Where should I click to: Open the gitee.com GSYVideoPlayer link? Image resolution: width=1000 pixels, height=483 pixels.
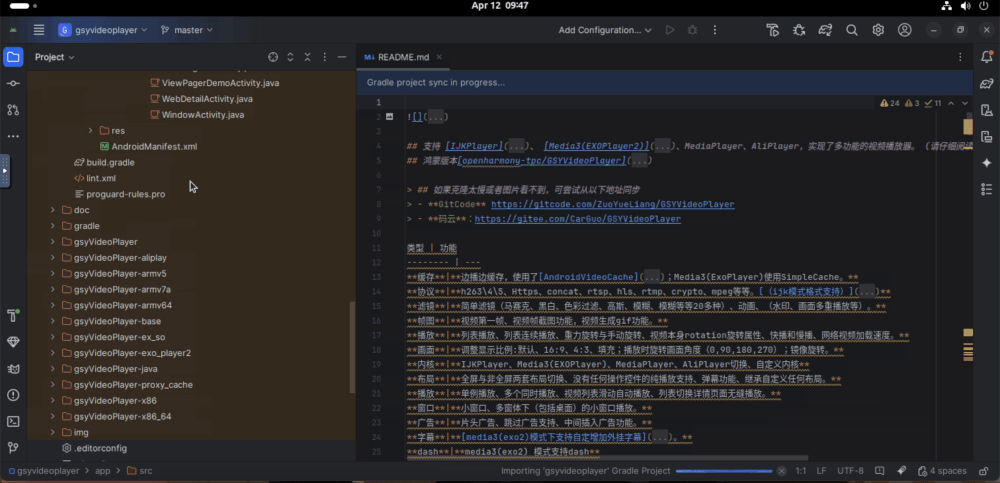click(x=578, y=219)
